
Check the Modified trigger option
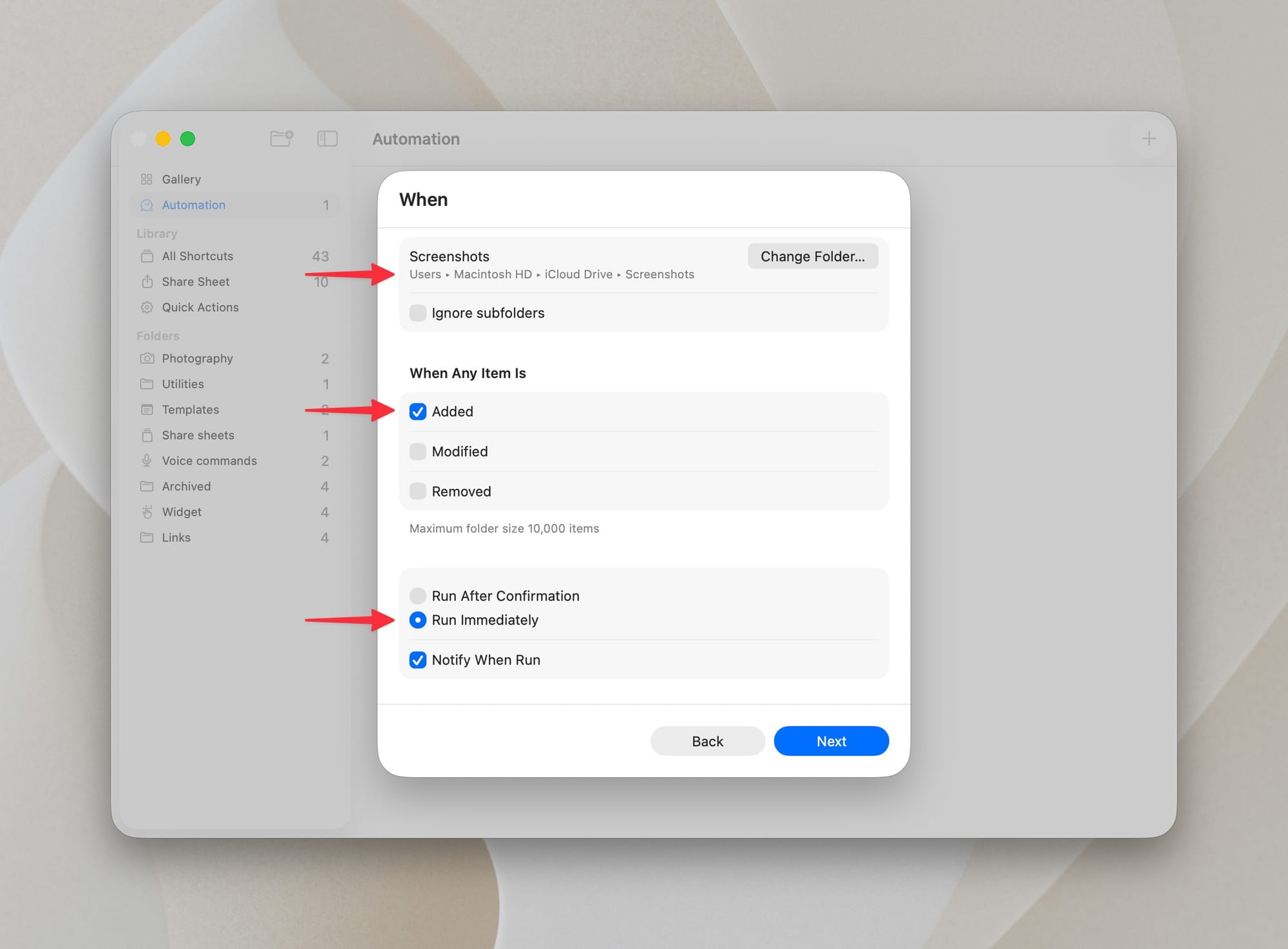[418, 451]
